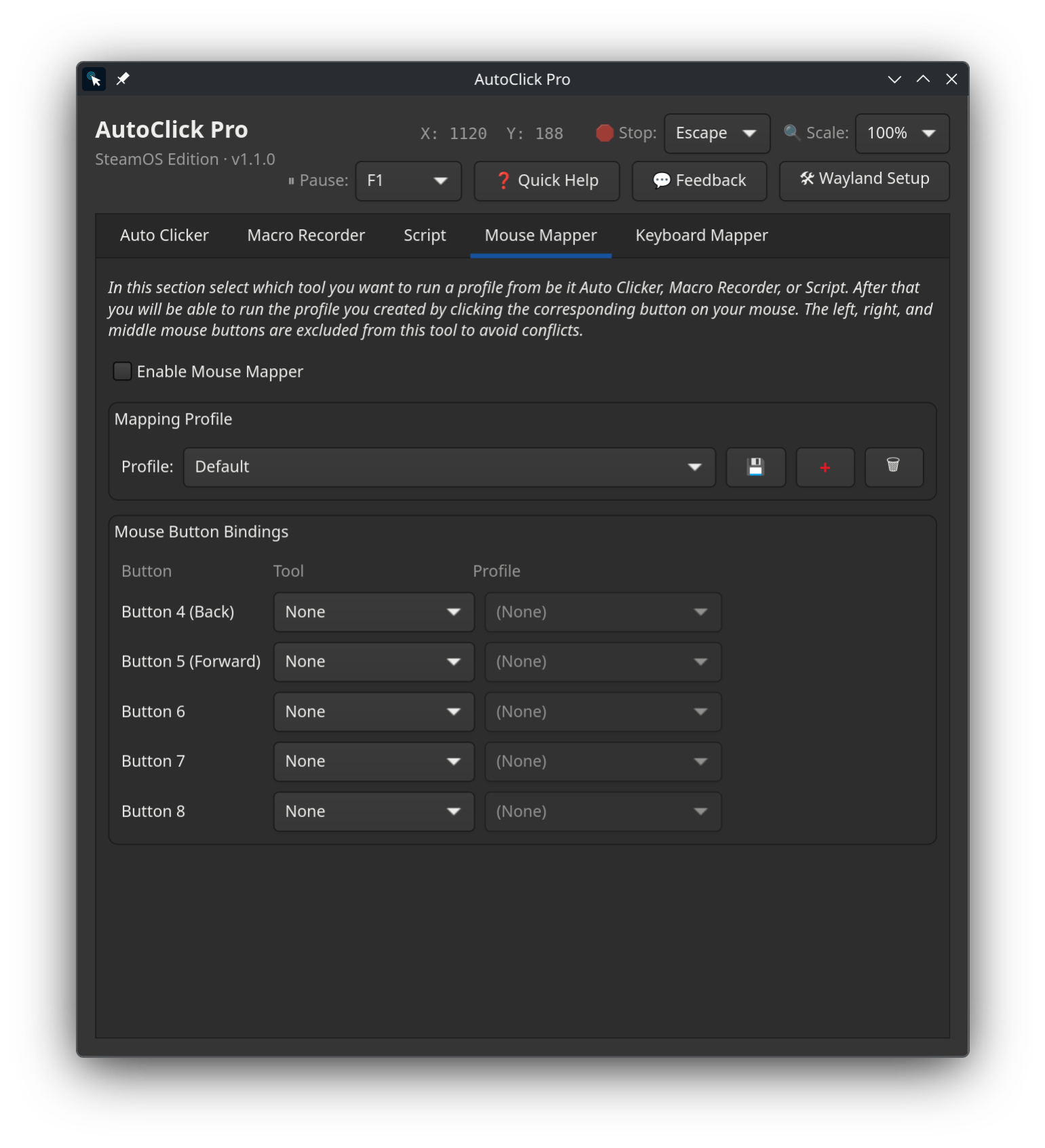Screen dimensions: 1045x1148
Task: Add a new mapping profile with the red plus
Action: pos(825,467)
